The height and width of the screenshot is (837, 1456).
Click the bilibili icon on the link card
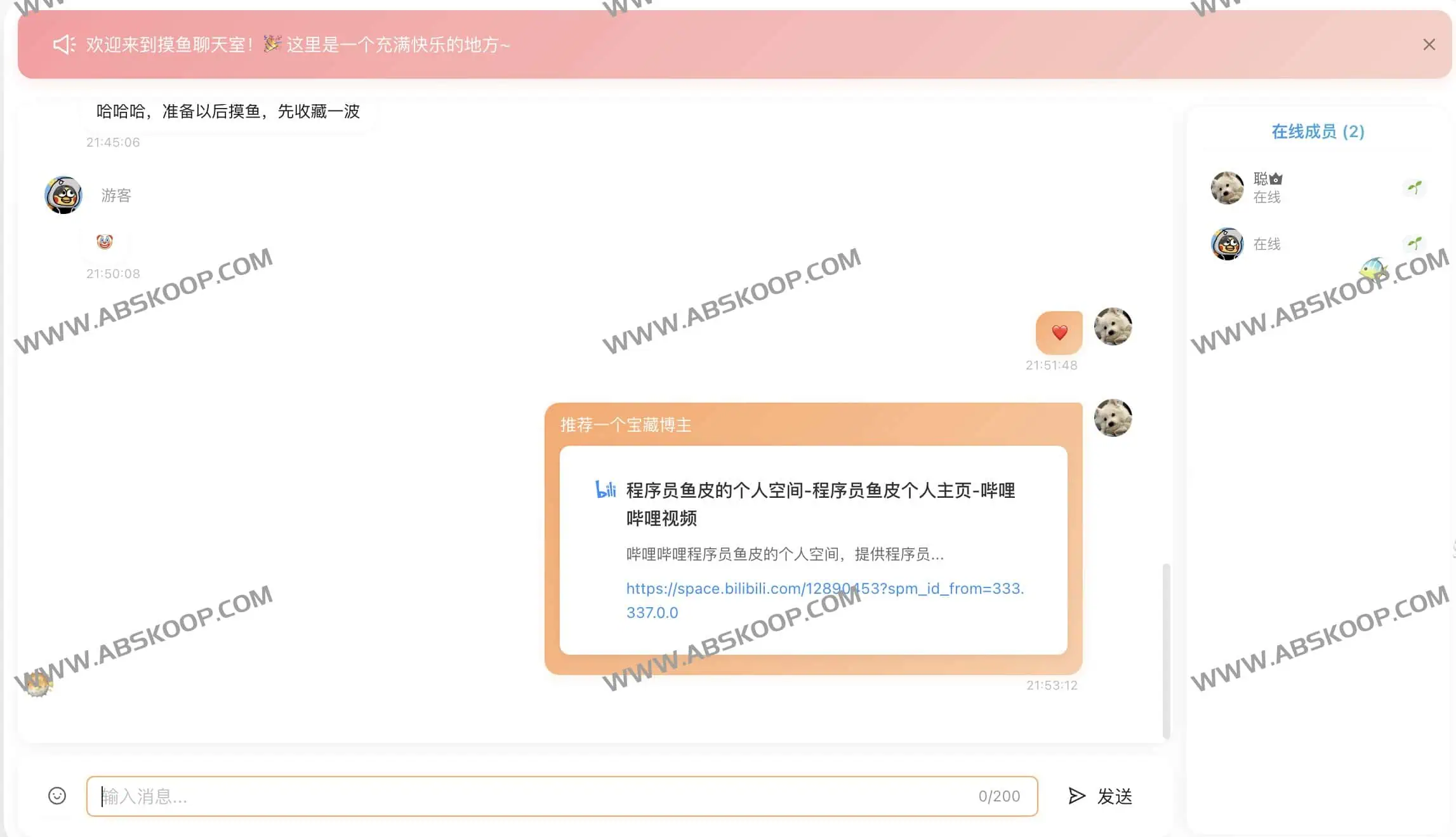click(x=606, y=490)
